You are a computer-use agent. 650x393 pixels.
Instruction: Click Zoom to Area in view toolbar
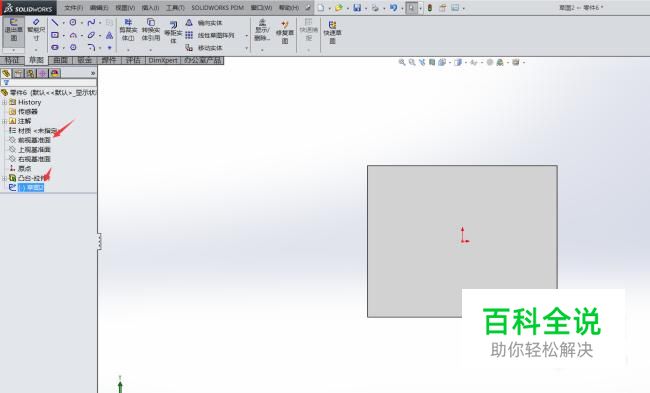412,62
